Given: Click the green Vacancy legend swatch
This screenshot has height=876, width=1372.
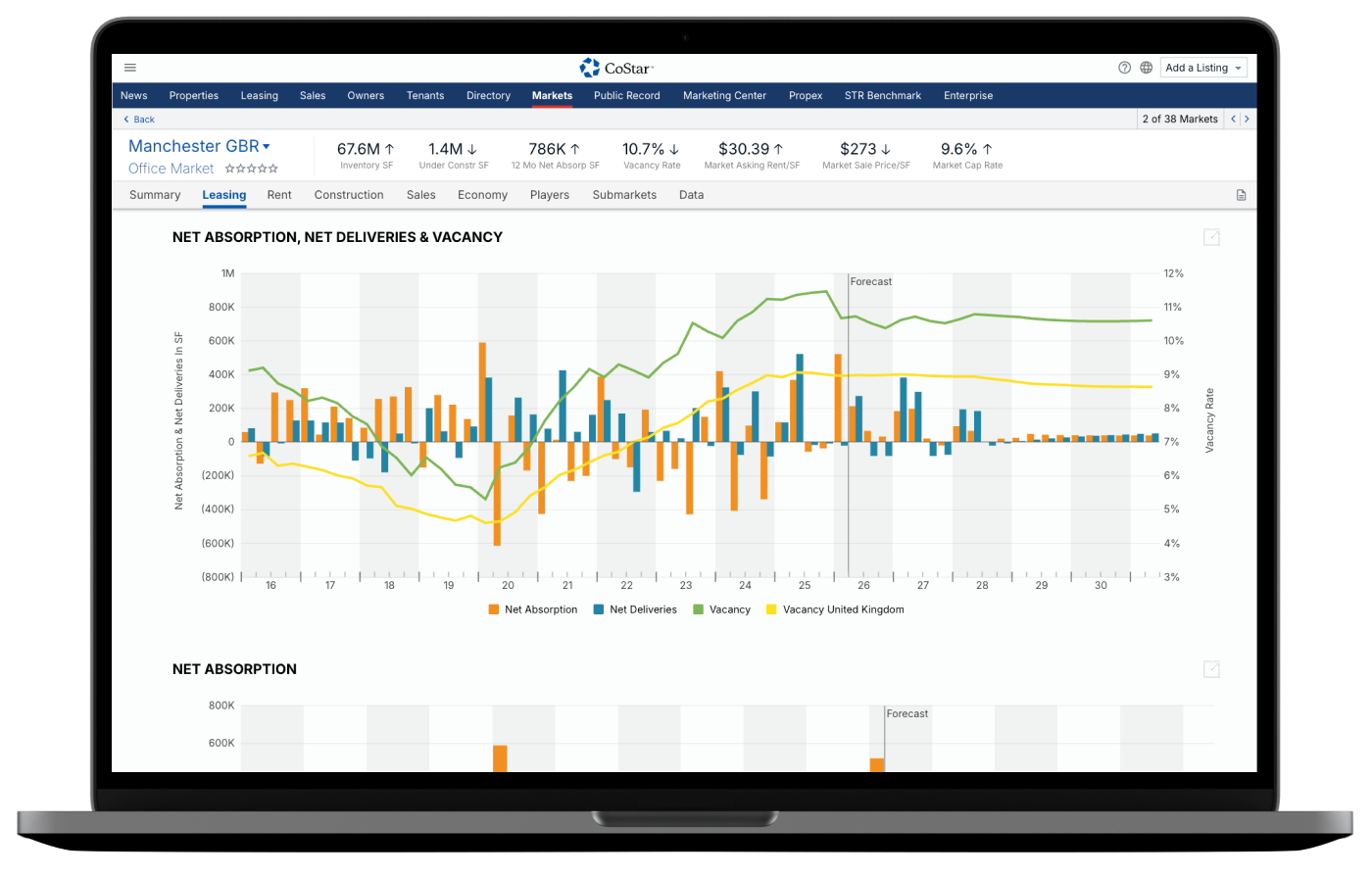Looking at the screenshot, I should (x=699, y=609).
